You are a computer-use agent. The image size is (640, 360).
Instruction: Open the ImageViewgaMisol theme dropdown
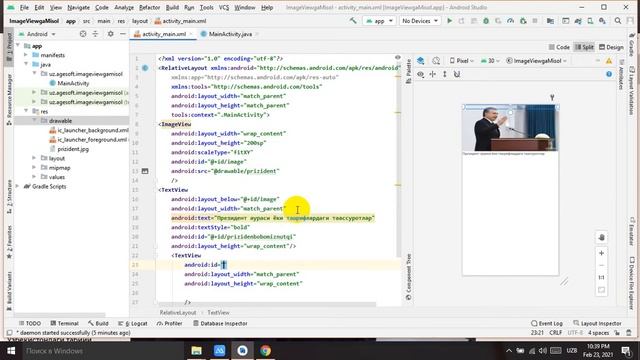click(x=536, y=61)
